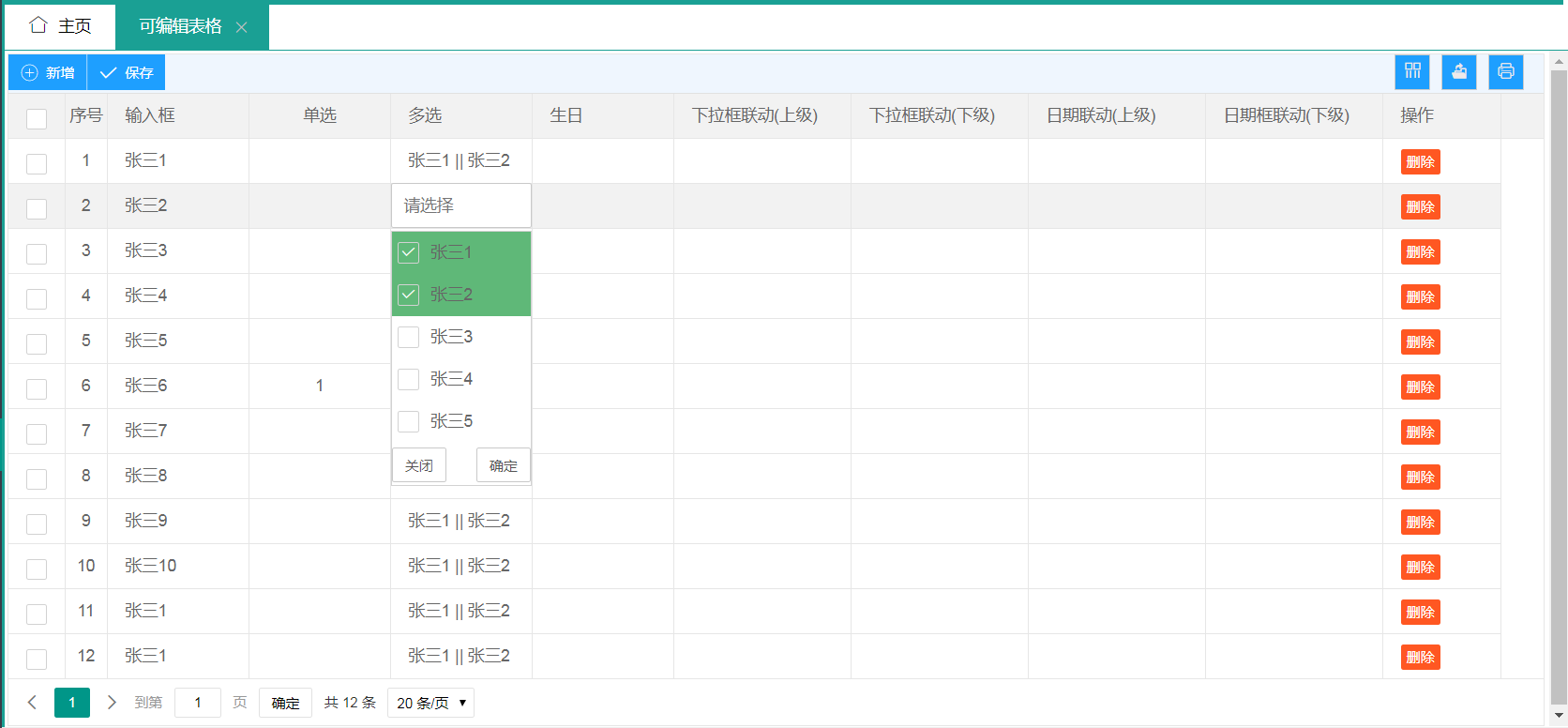The height and width of the screenshot is (728, 1568).
Task: Click the 生日 column header
Action: [603, 115]
